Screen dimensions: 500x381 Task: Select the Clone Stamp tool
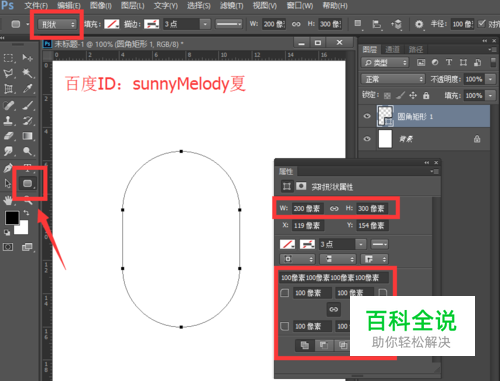(8, 121)
